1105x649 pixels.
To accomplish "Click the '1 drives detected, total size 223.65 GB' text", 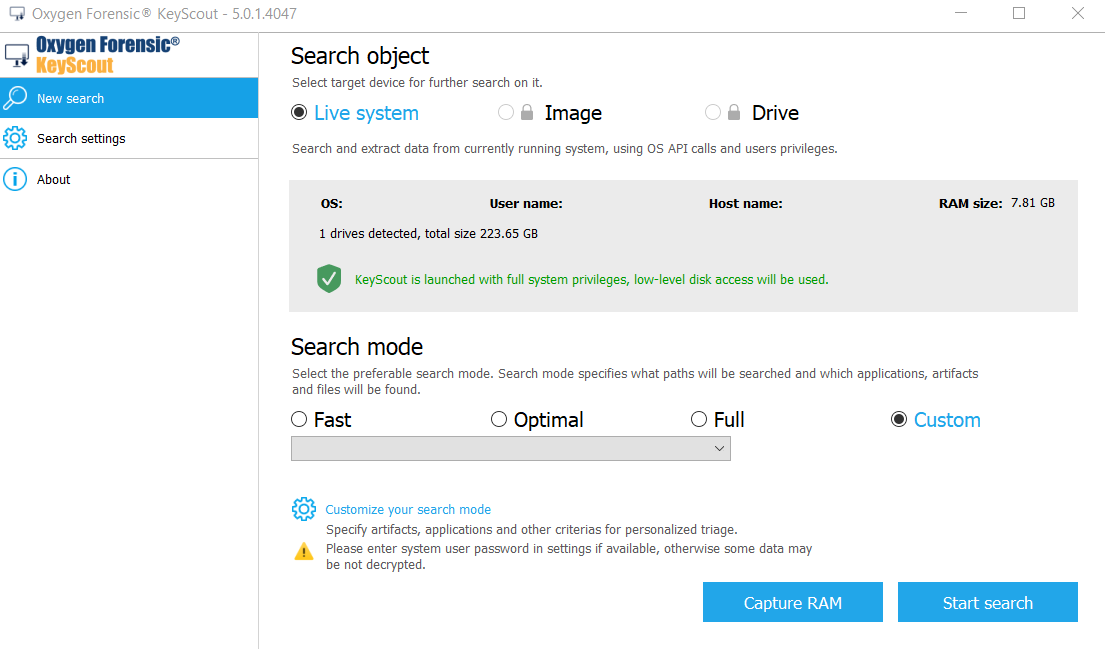I will [x=428, y=233].
